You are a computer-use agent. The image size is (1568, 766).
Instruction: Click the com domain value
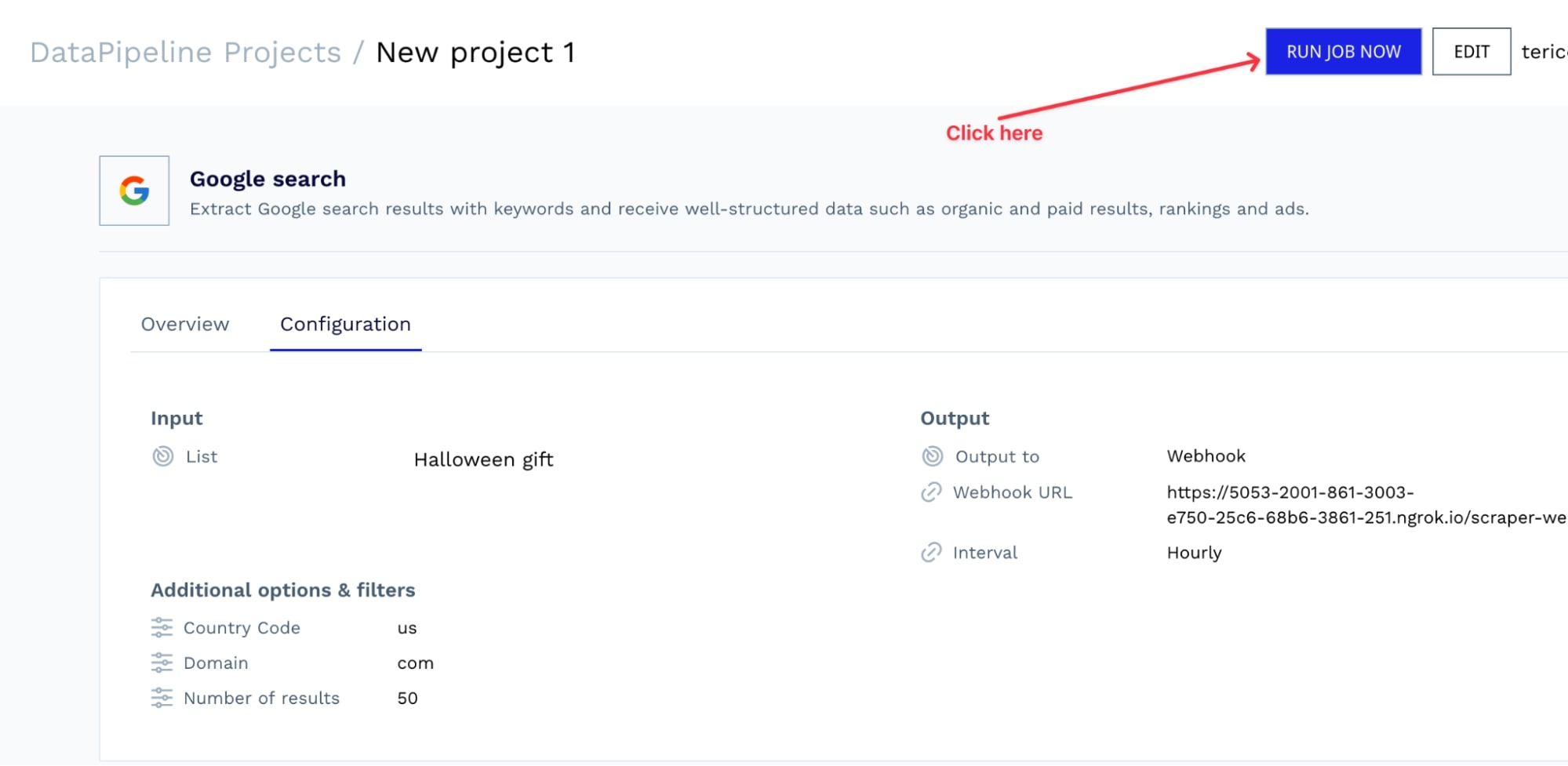click(415, 663)
